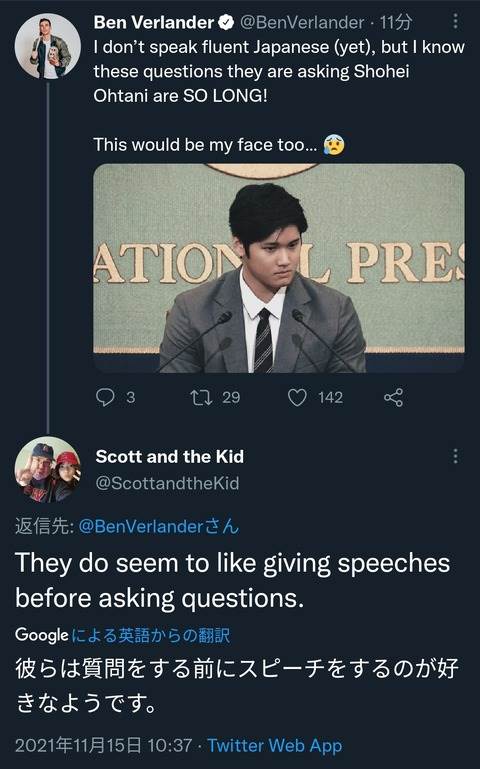Follow the @BenVerlanderさん reply-to link
The image size is (480, 769).
coord(158,526)
